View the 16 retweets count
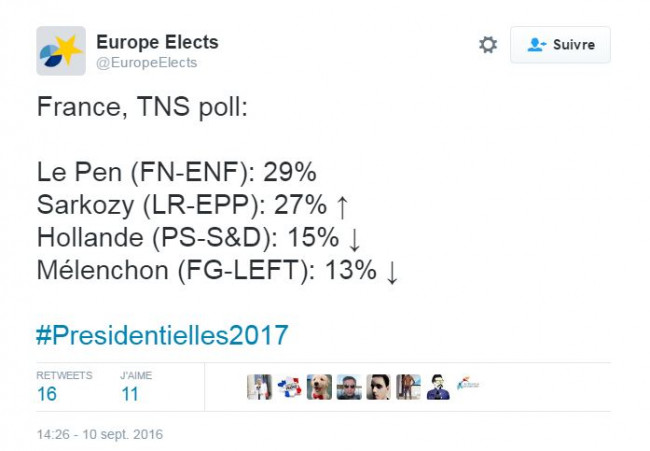This screenshot has width=650, height=451. point(46,394)
